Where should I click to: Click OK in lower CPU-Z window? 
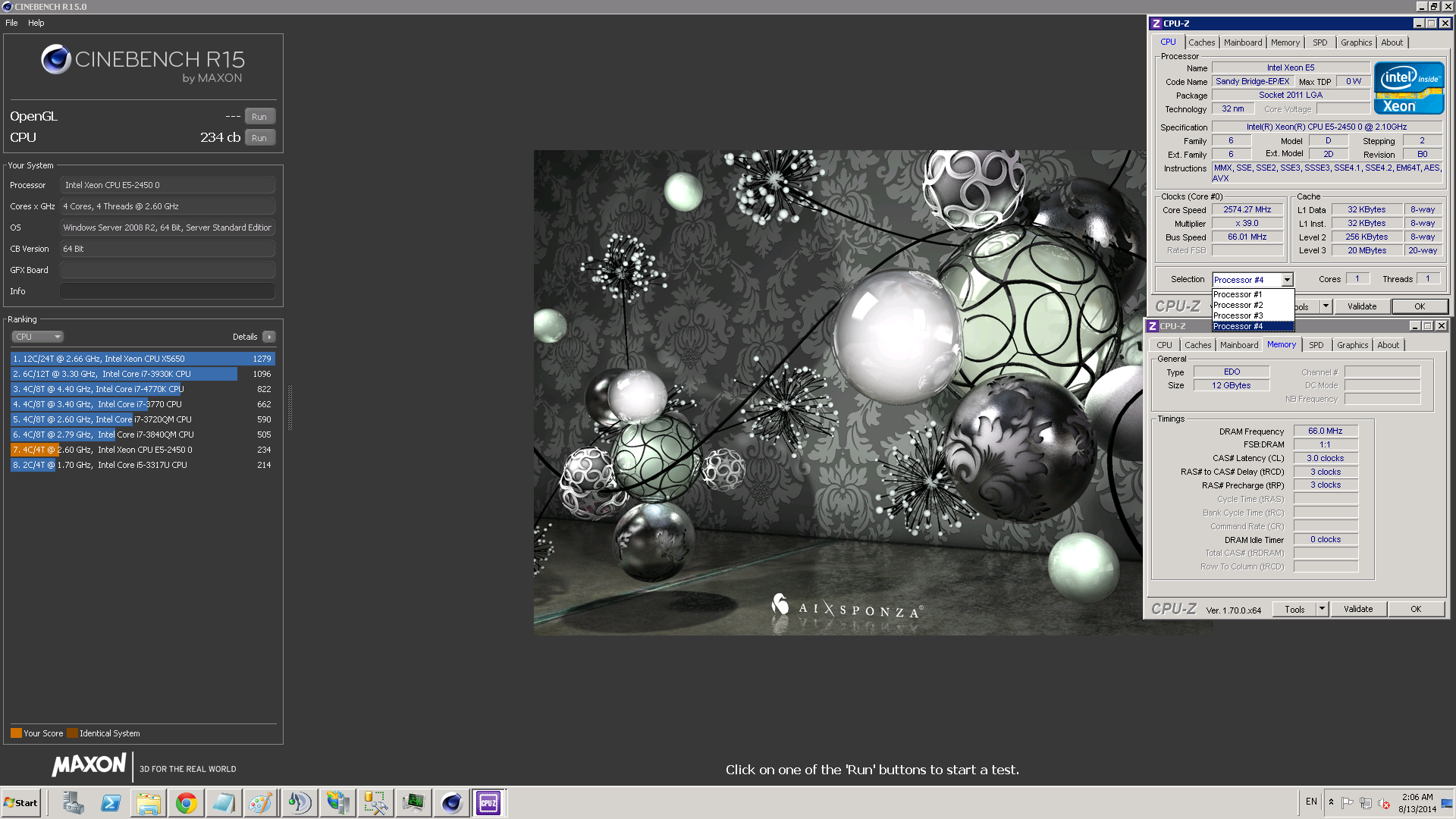pyautogui.click(x=1416, y=609)
